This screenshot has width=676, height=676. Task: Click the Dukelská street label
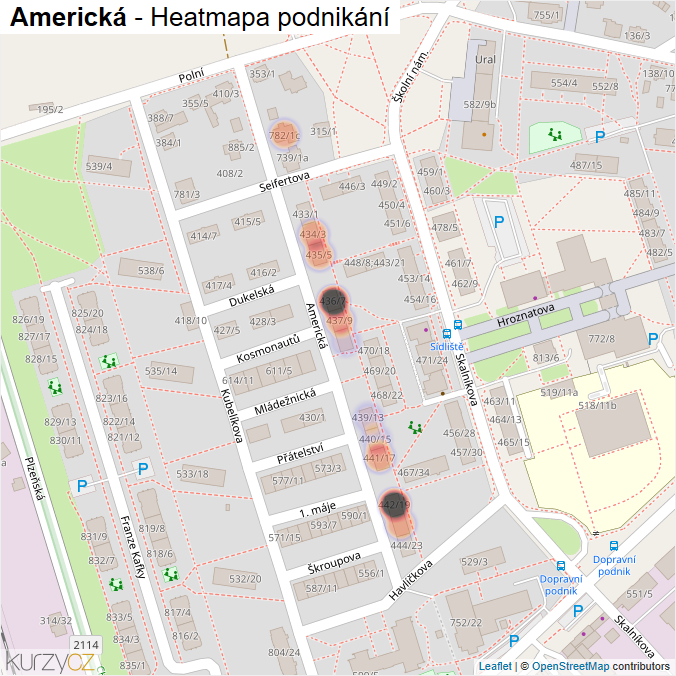(x=251, y=296)
